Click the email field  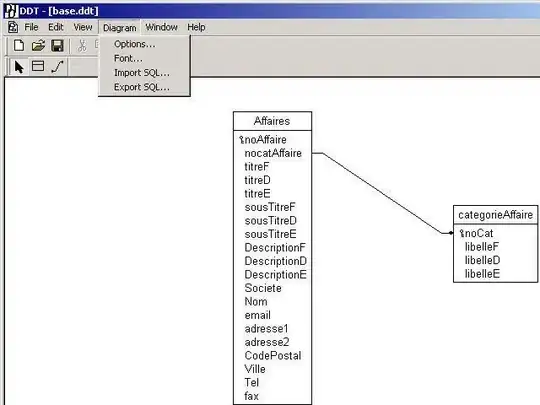(x=258, y=315)
